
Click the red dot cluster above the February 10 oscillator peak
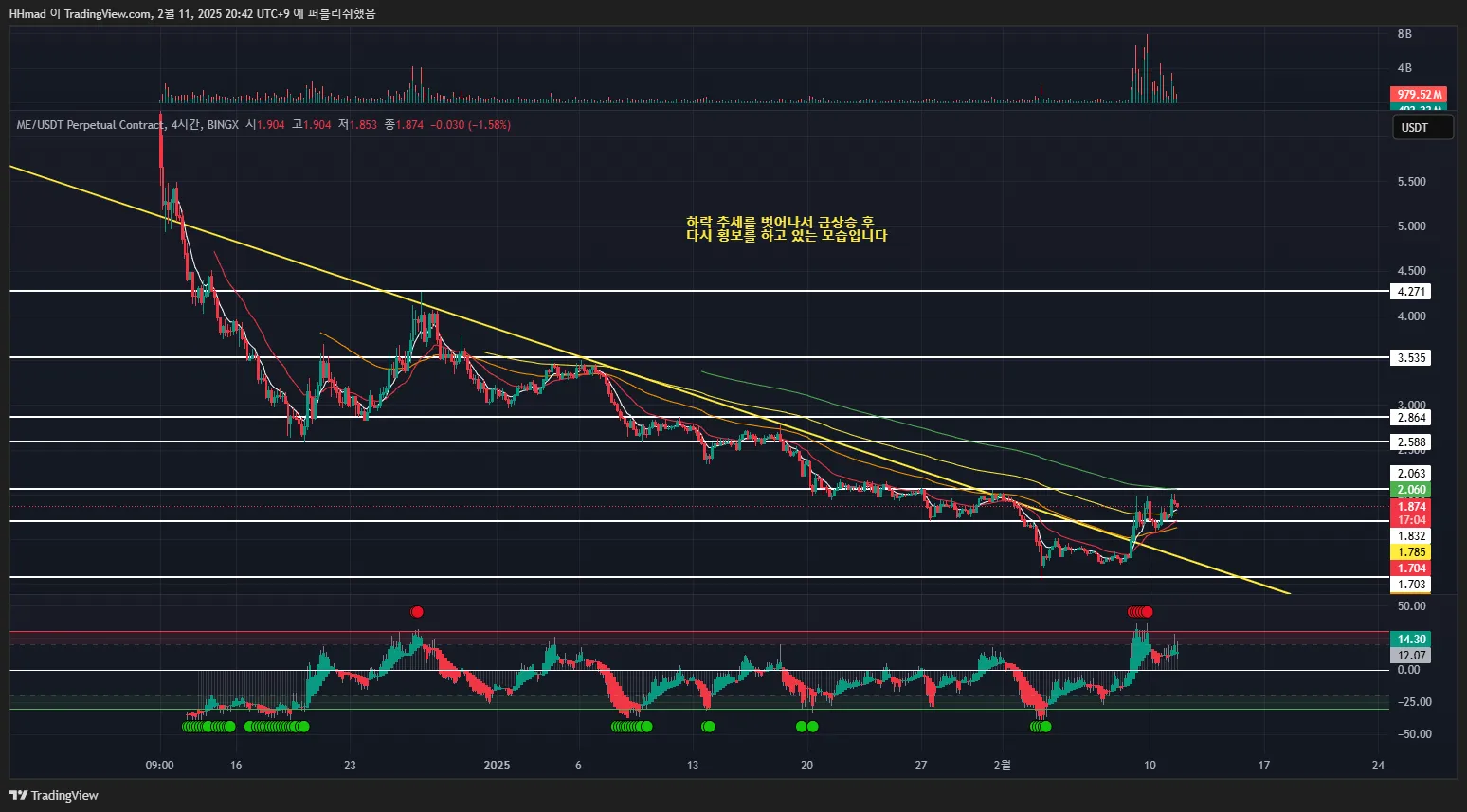[1140, 612]
